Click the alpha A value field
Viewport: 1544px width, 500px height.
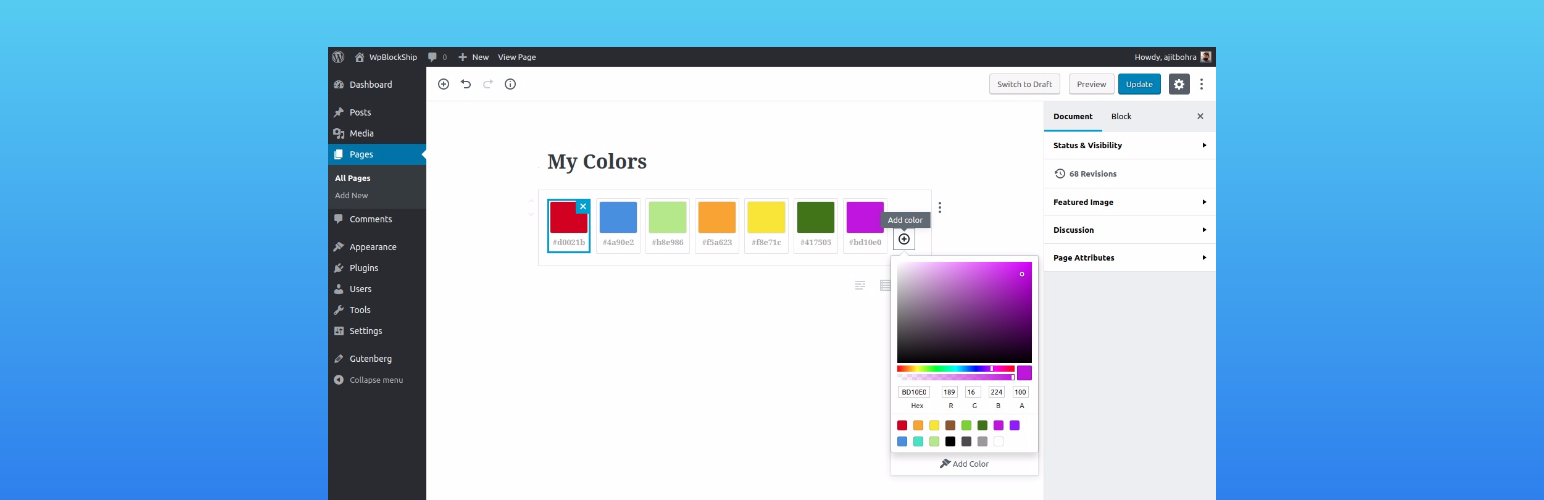(1021, 392)
